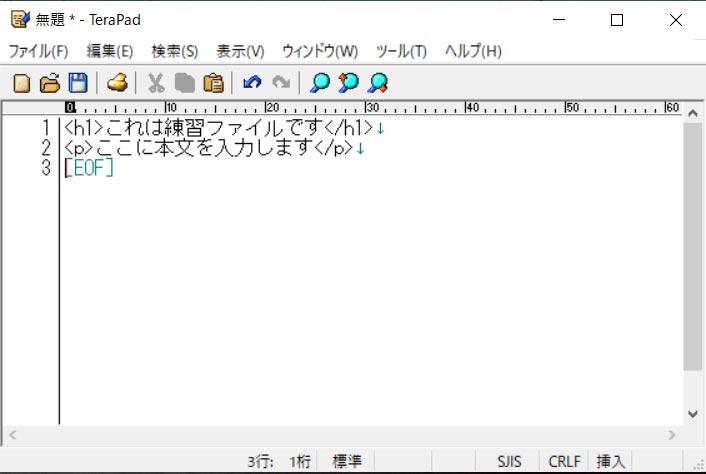Click the Print toolbar icon
The height and width of the screenshot is (474, 706).
118,83
